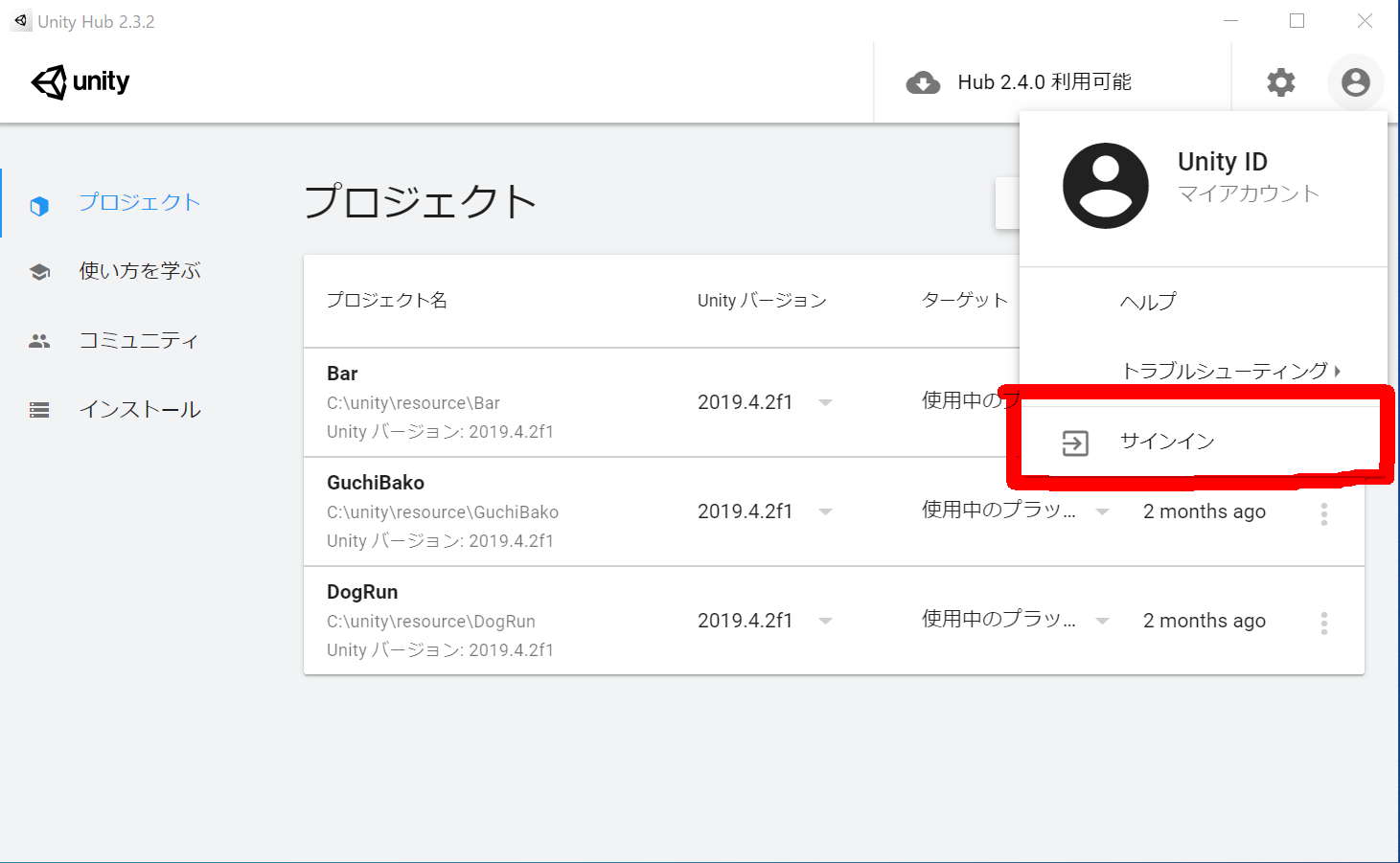Click the large Unity ID profile avatar

pos(1106,186)
